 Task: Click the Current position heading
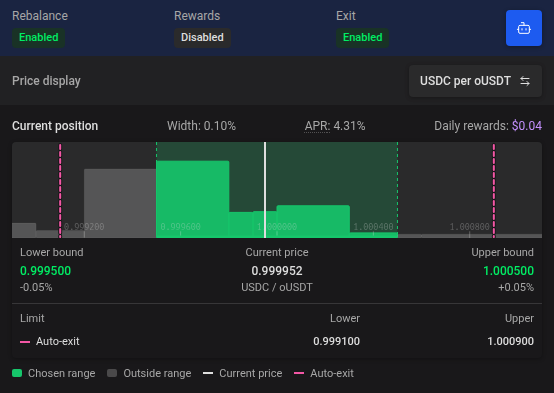click(x=55, y=126)
